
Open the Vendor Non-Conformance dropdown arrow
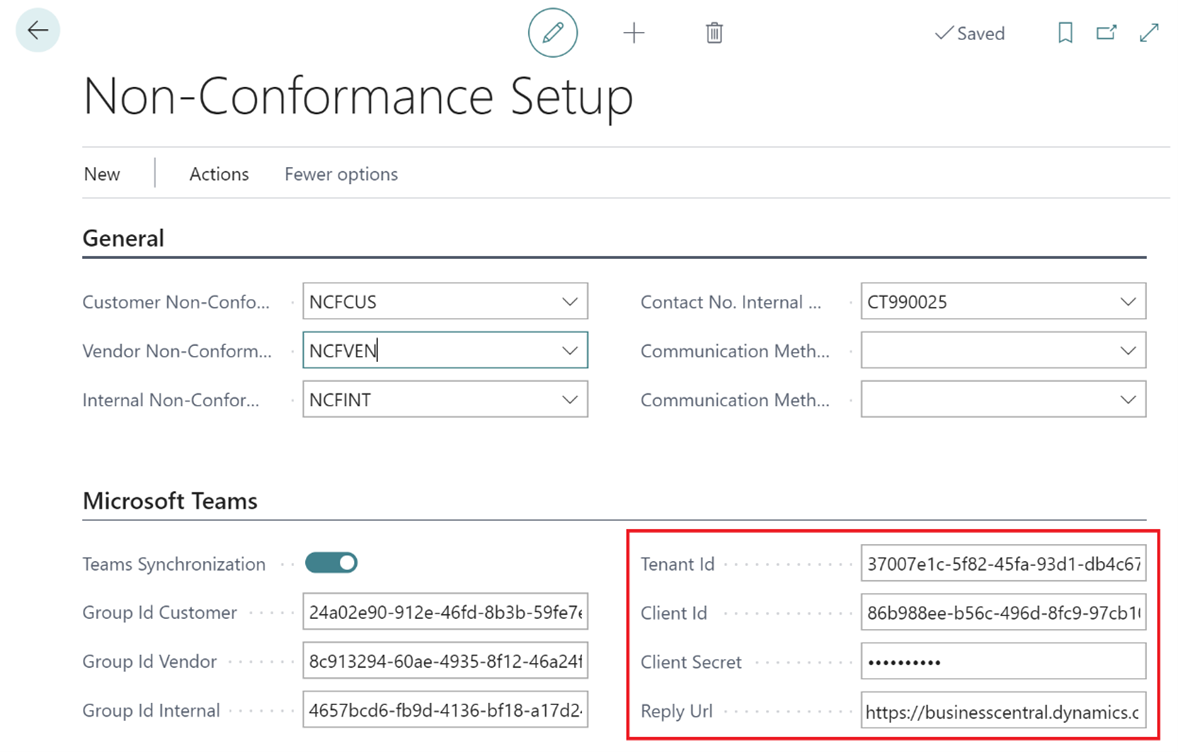pyautogui.click(x=569, y=351)
